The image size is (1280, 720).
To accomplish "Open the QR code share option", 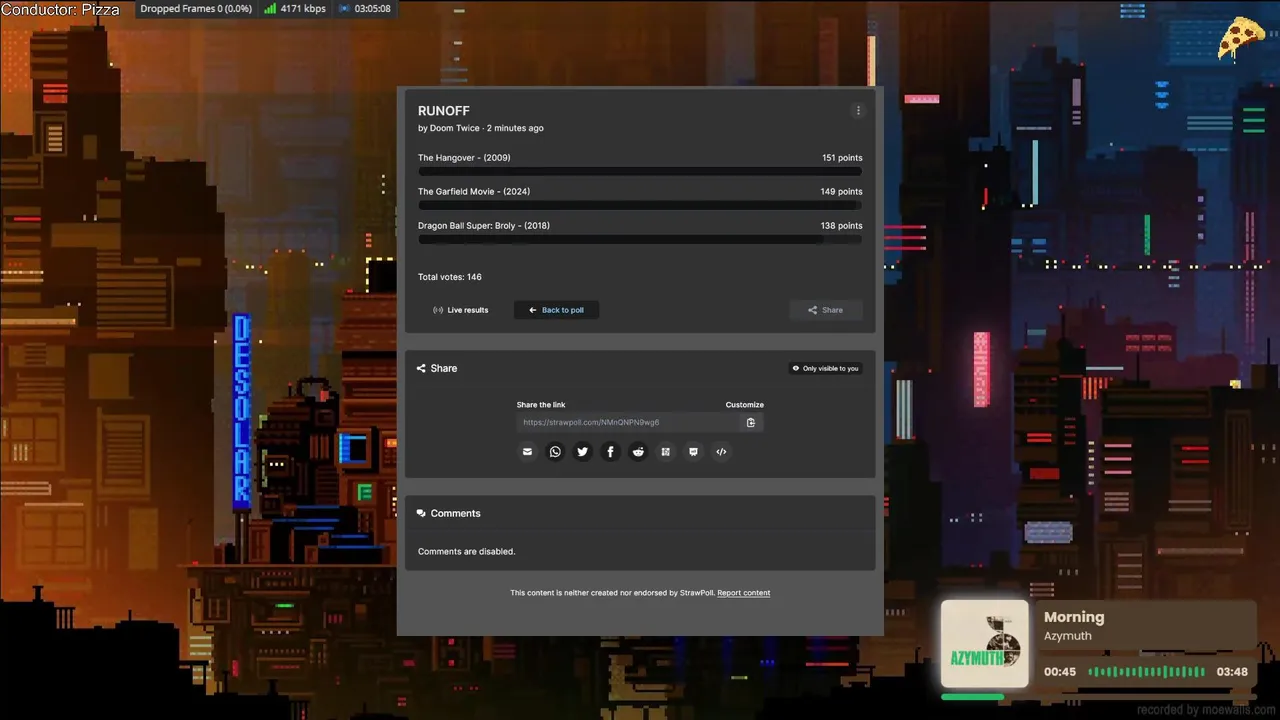I will 665,452.
